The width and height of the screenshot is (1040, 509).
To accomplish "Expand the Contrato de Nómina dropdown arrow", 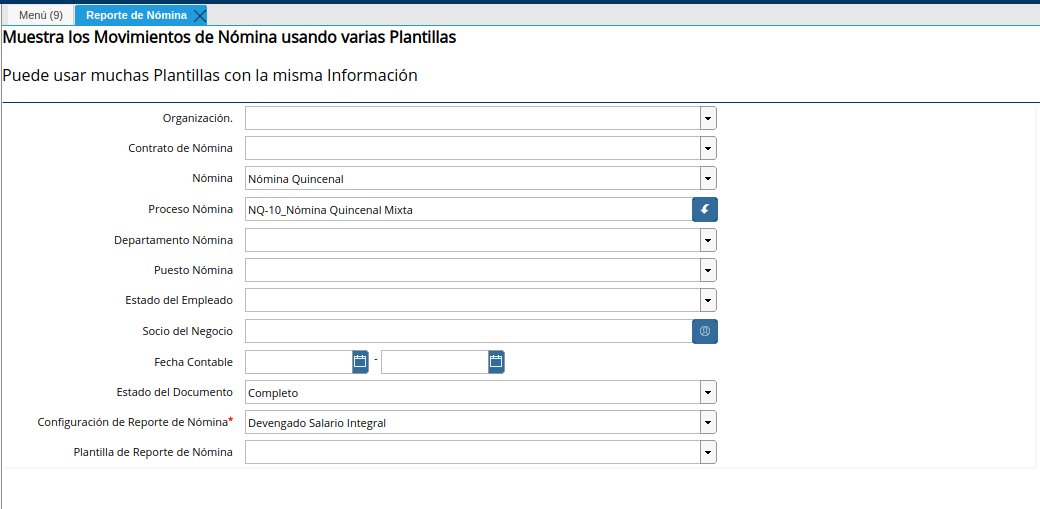I will point(708,148).
